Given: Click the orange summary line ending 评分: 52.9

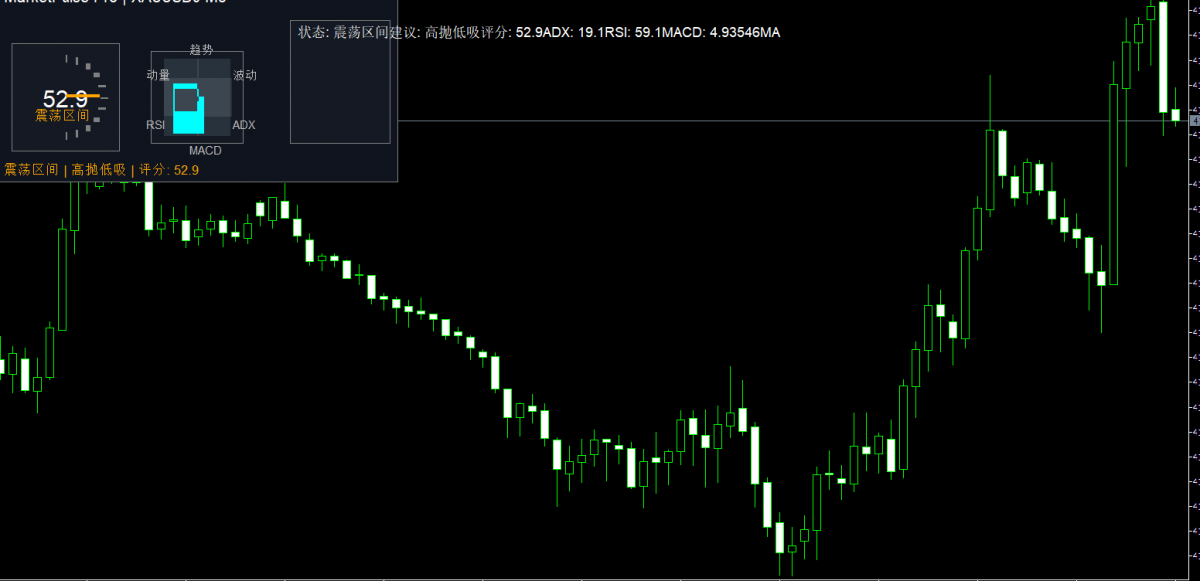Looking at the screenshot, I should pos(102,170).
